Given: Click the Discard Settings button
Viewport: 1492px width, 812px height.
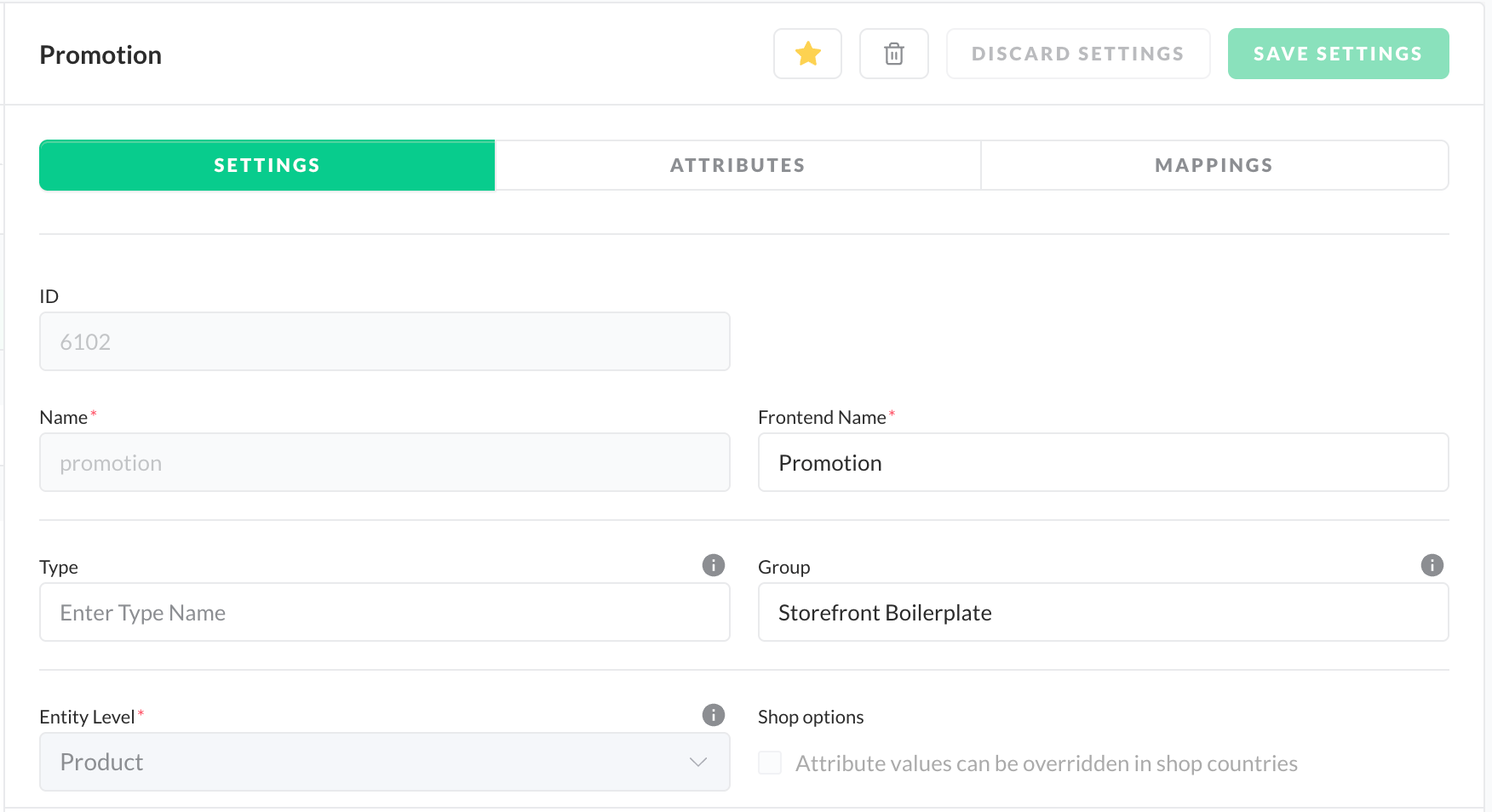Looking at the screenshot, I should point(1078,54).
